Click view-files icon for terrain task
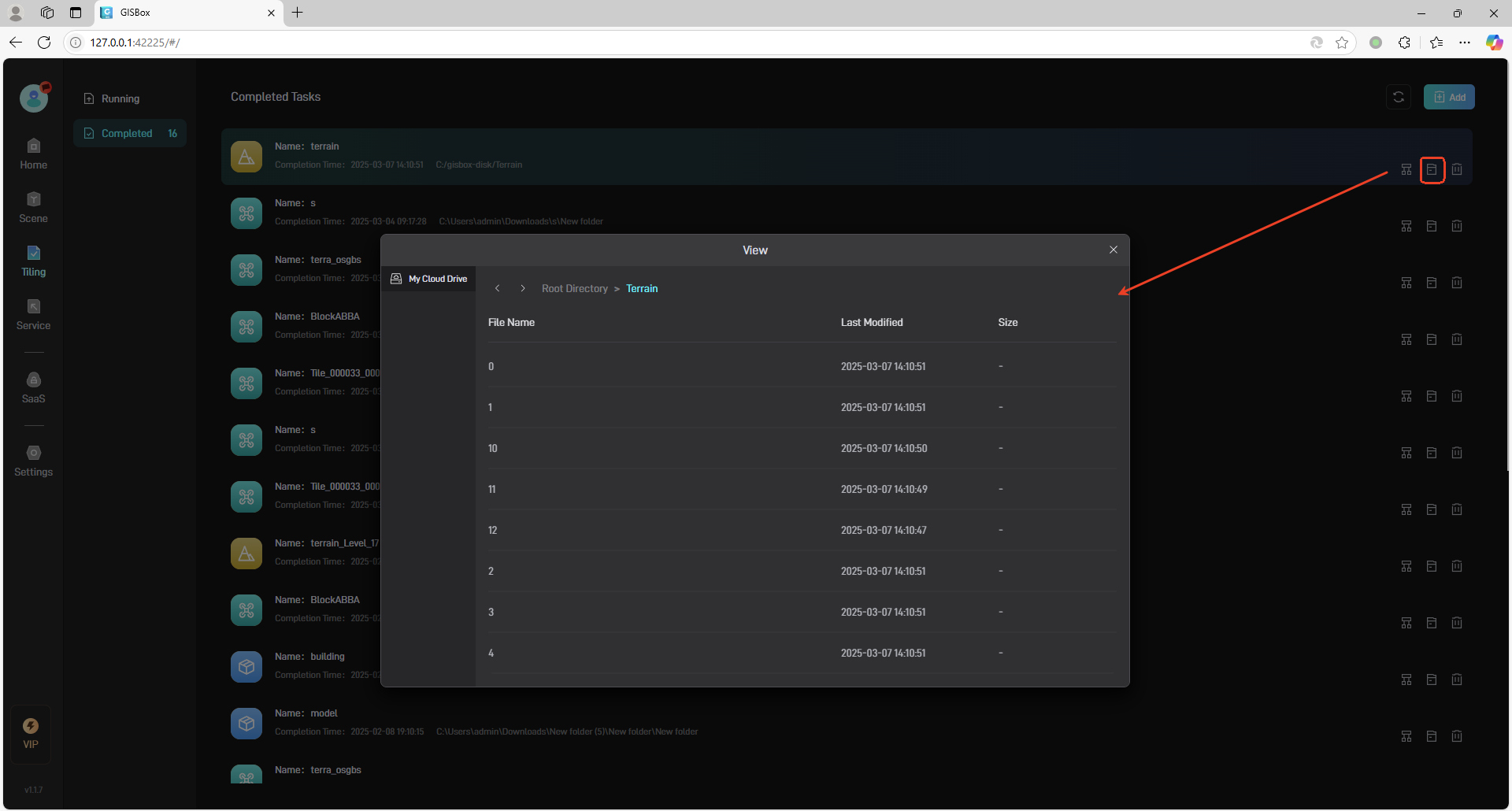1512x811 pixels. [x=1432, y=169]
